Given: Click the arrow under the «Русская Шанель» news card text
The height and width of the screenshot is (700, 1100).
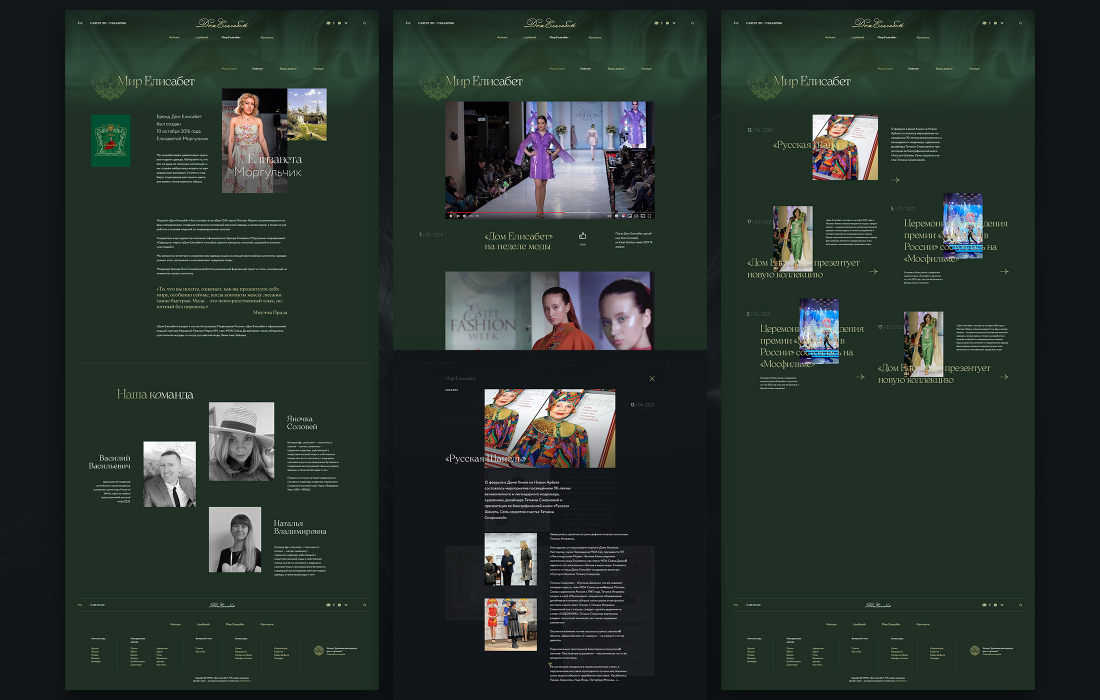Looking at the screenshot, I should pos(895,180).
